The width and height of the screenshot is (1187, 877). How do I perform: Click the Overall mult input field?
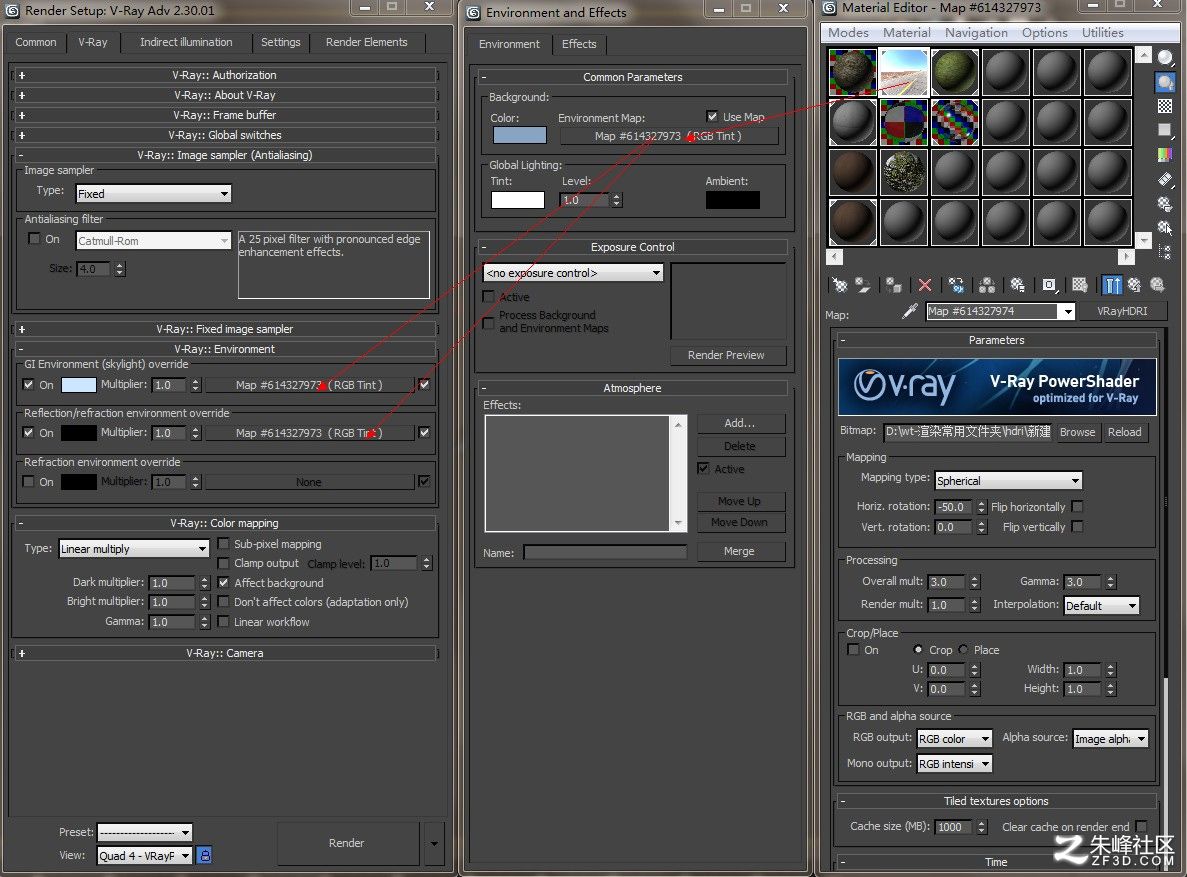[x=947, y=582]
